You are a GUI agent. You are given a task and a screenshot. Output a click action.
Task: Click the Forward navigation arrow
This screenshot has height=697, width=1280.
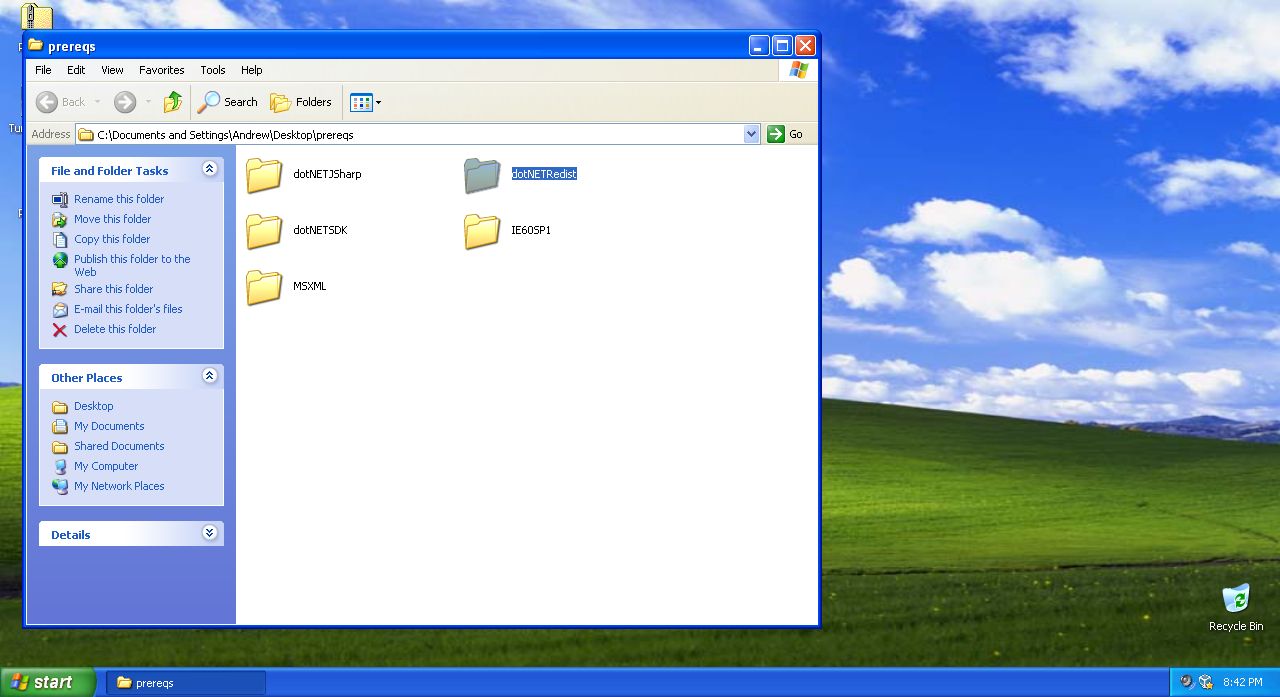tap(125, 102)
